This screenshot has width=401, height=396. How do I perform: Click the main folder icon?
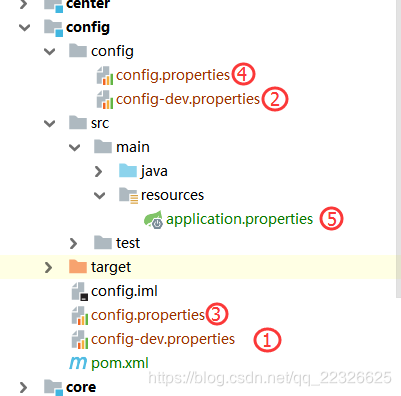103,147
